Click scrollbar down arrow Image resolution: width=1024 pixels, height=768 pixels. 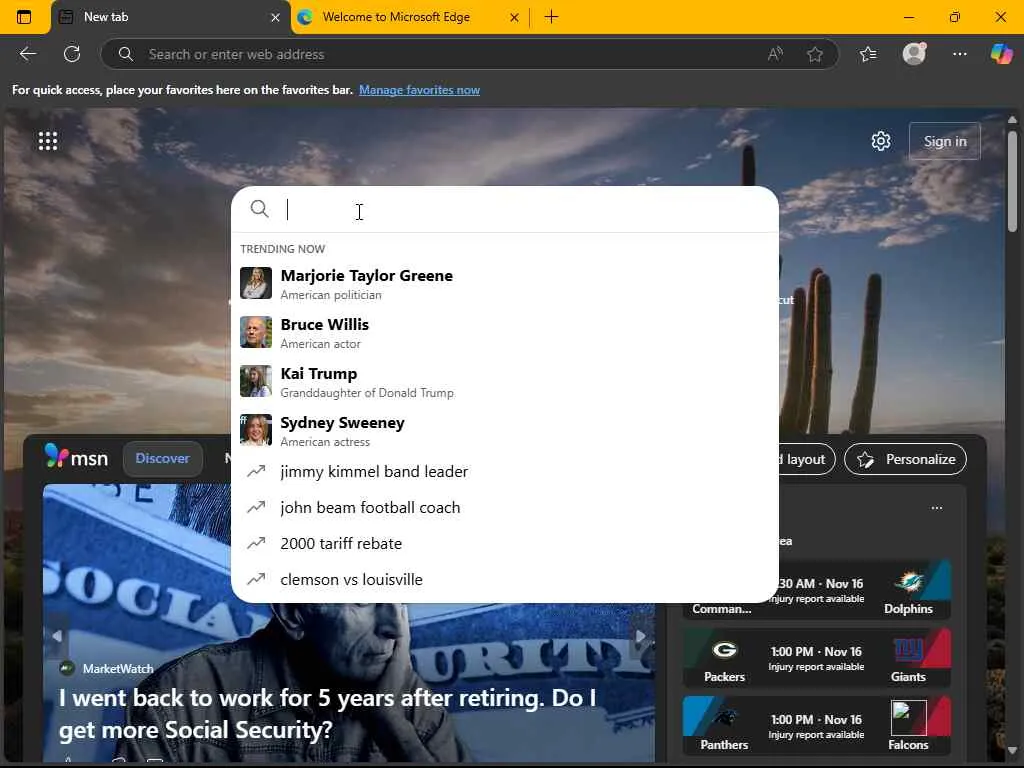1012,750
